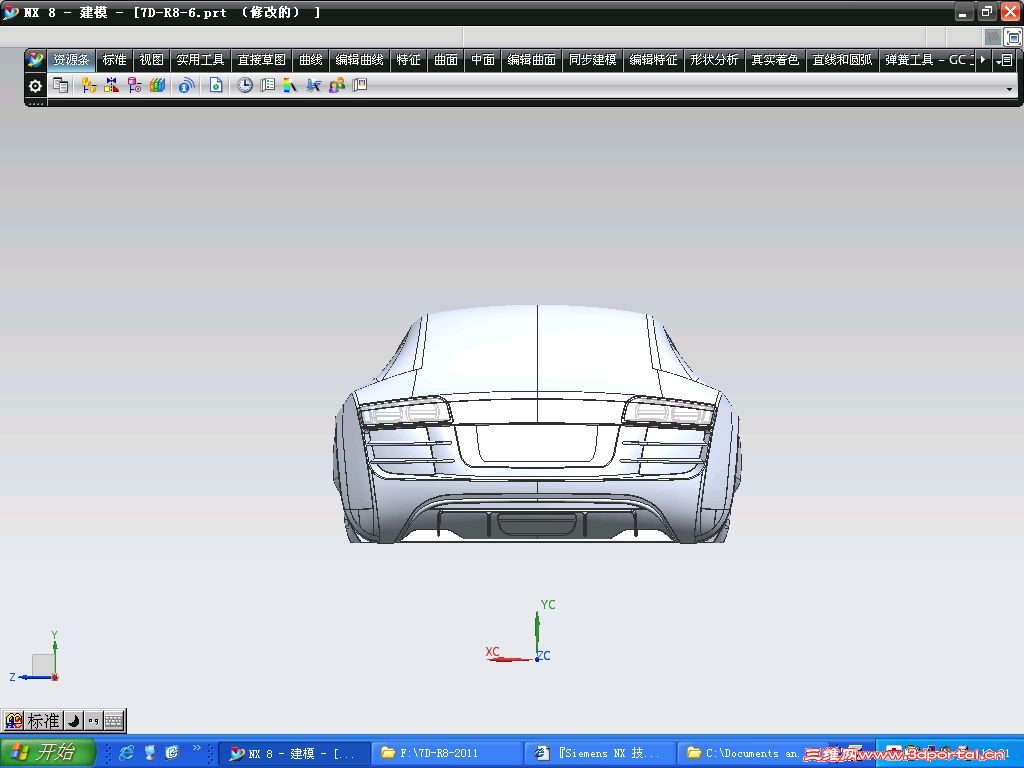Open the Windows 开始 start button
1024x768 pixels.
tap(47, 752)
